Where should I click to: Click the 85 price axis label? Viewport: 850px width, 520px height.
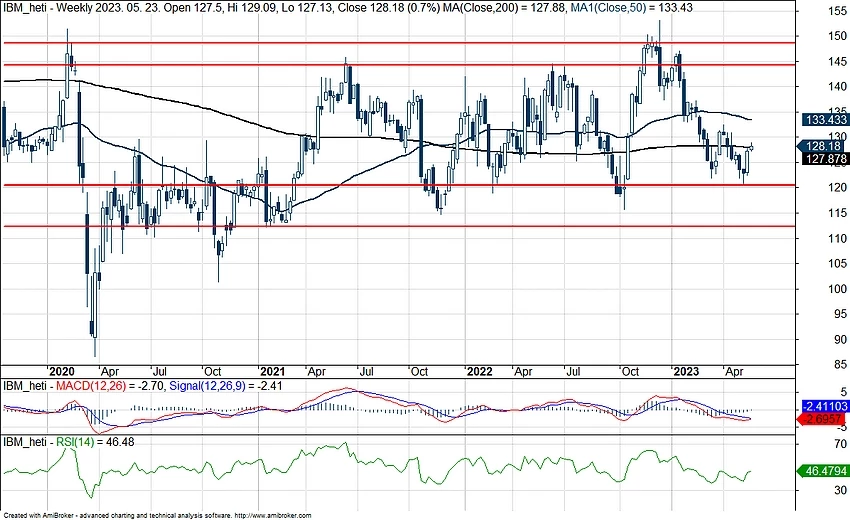[841, 365]
